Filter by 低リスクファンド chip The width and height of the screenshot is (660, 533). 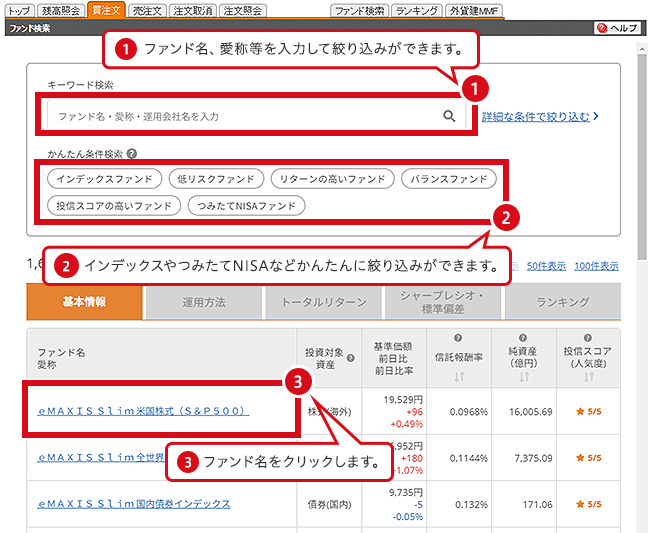(216, 179)
